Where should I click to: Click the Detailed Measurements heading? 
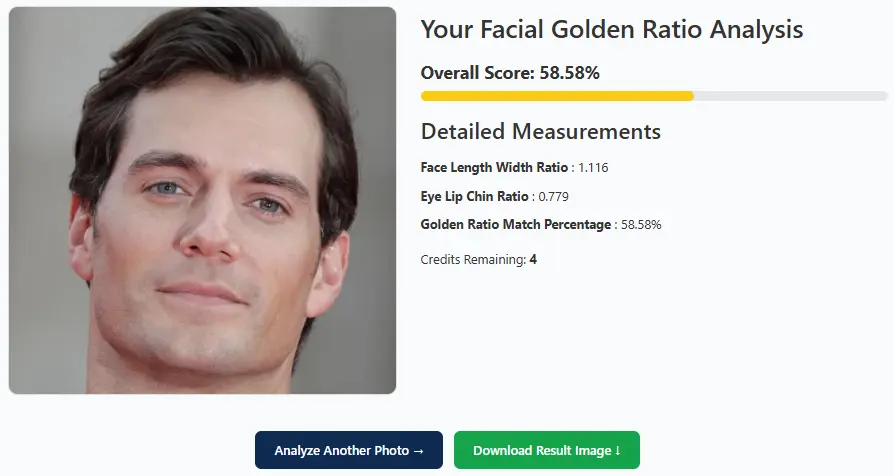pyautogui.click(x=540, y=131)
